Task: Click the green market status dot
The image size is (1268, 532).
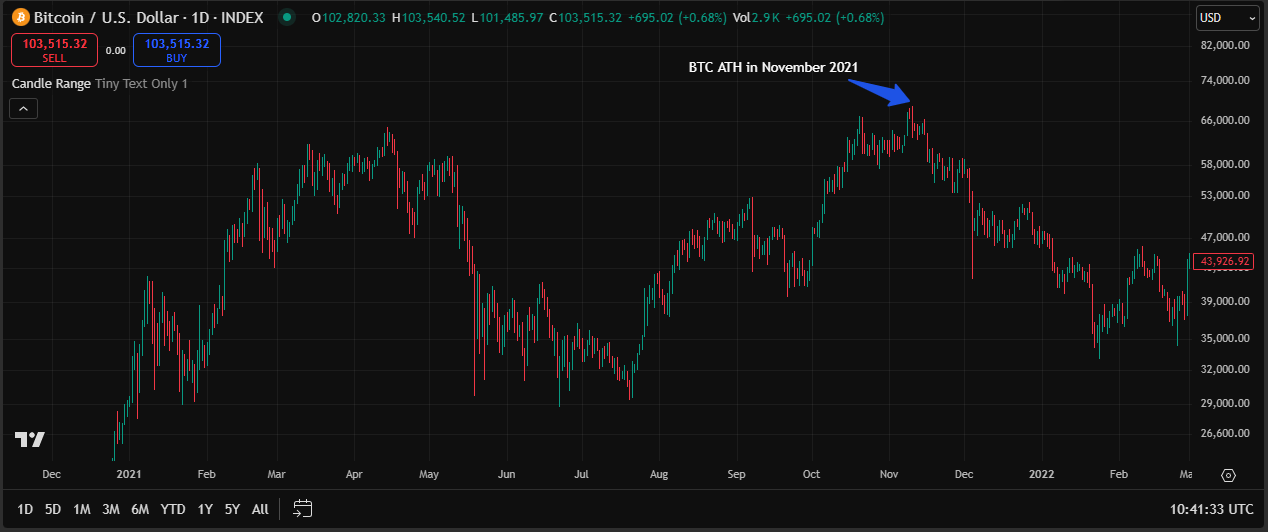Action: (287, 17)
